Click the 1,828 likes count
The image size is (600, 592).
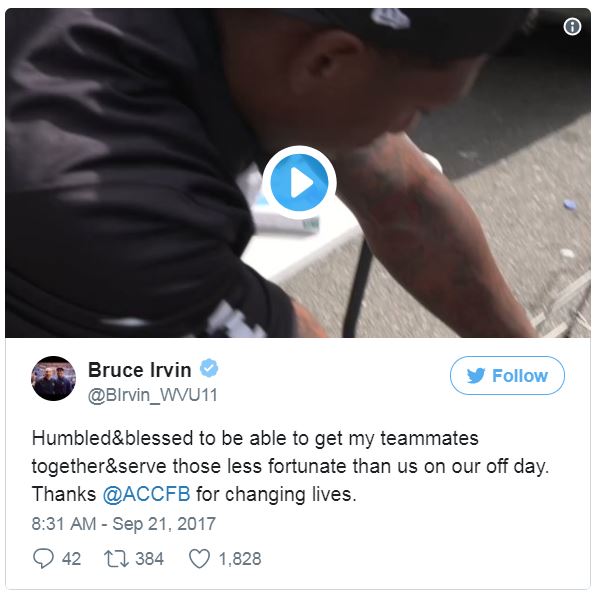pyautogui.click(x=240, y=559)
